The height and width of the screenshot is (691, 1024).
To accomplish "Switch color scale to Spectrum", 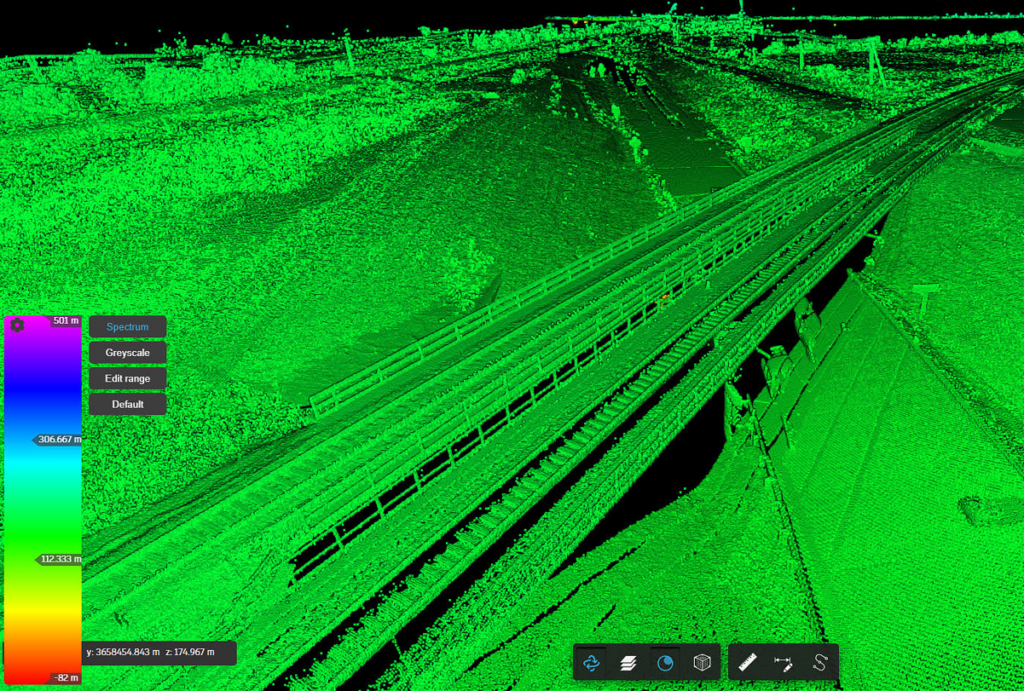I will (x=127, y=327).
